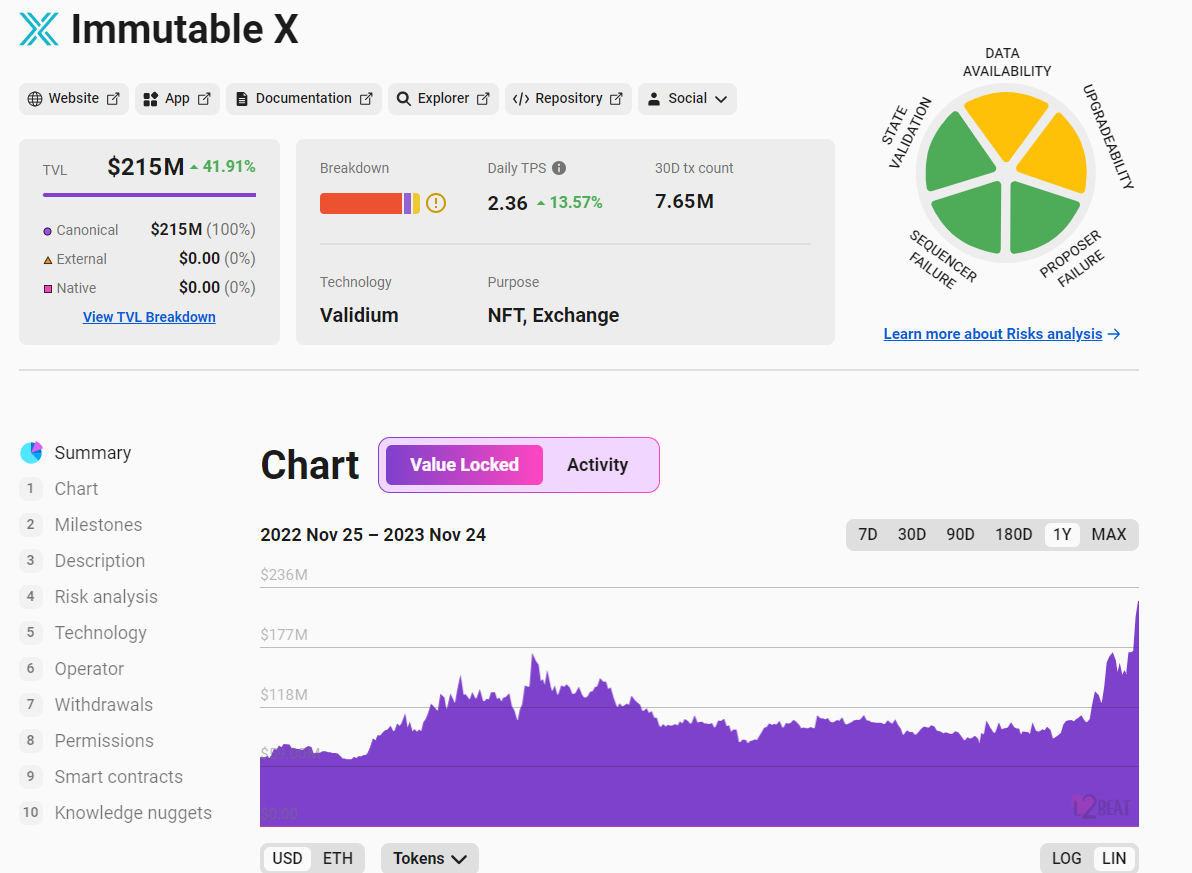Click the Immutable X logo
Image resolution: width=1192 pixels, height=873 pixels.
tap(37, 29)
